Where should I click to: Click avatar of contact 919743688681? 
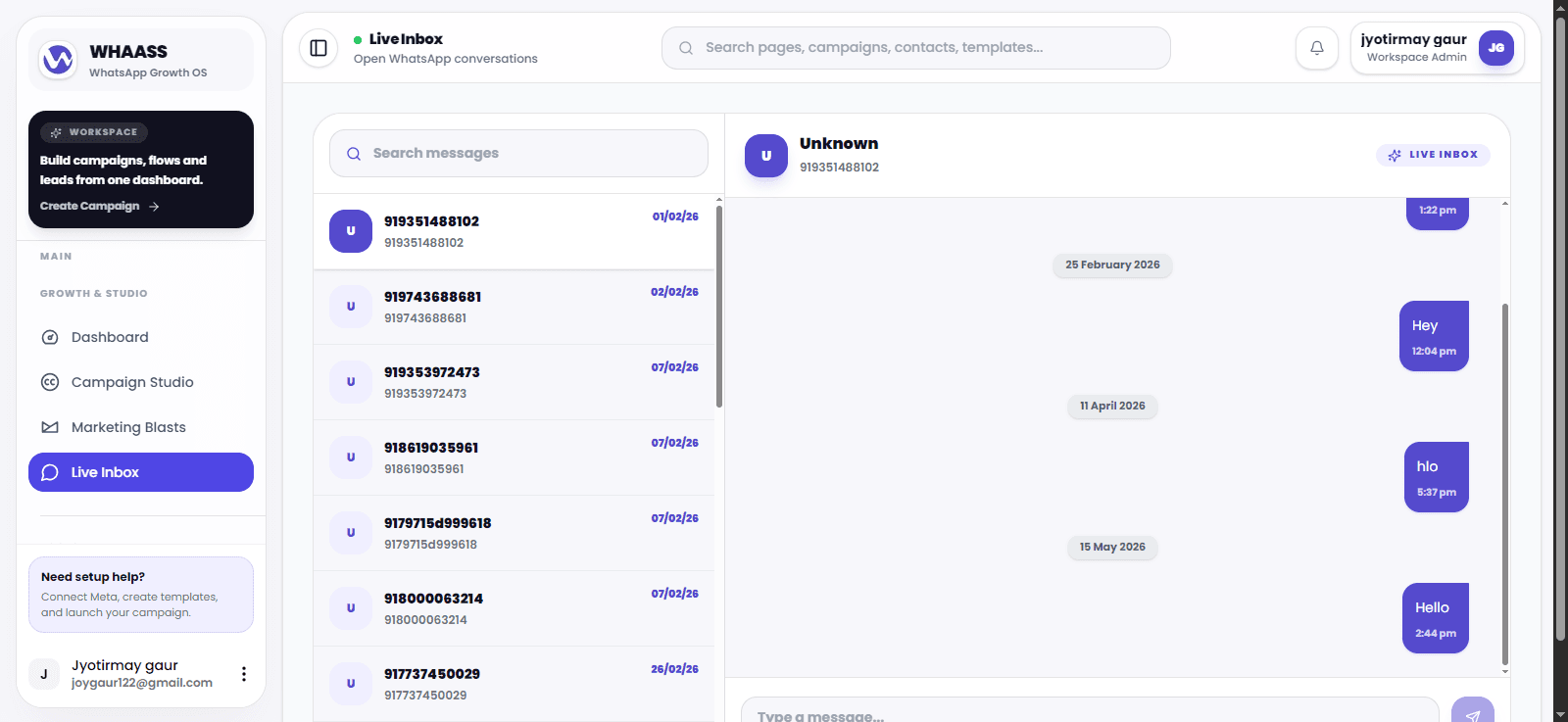(x=351, y=307)
